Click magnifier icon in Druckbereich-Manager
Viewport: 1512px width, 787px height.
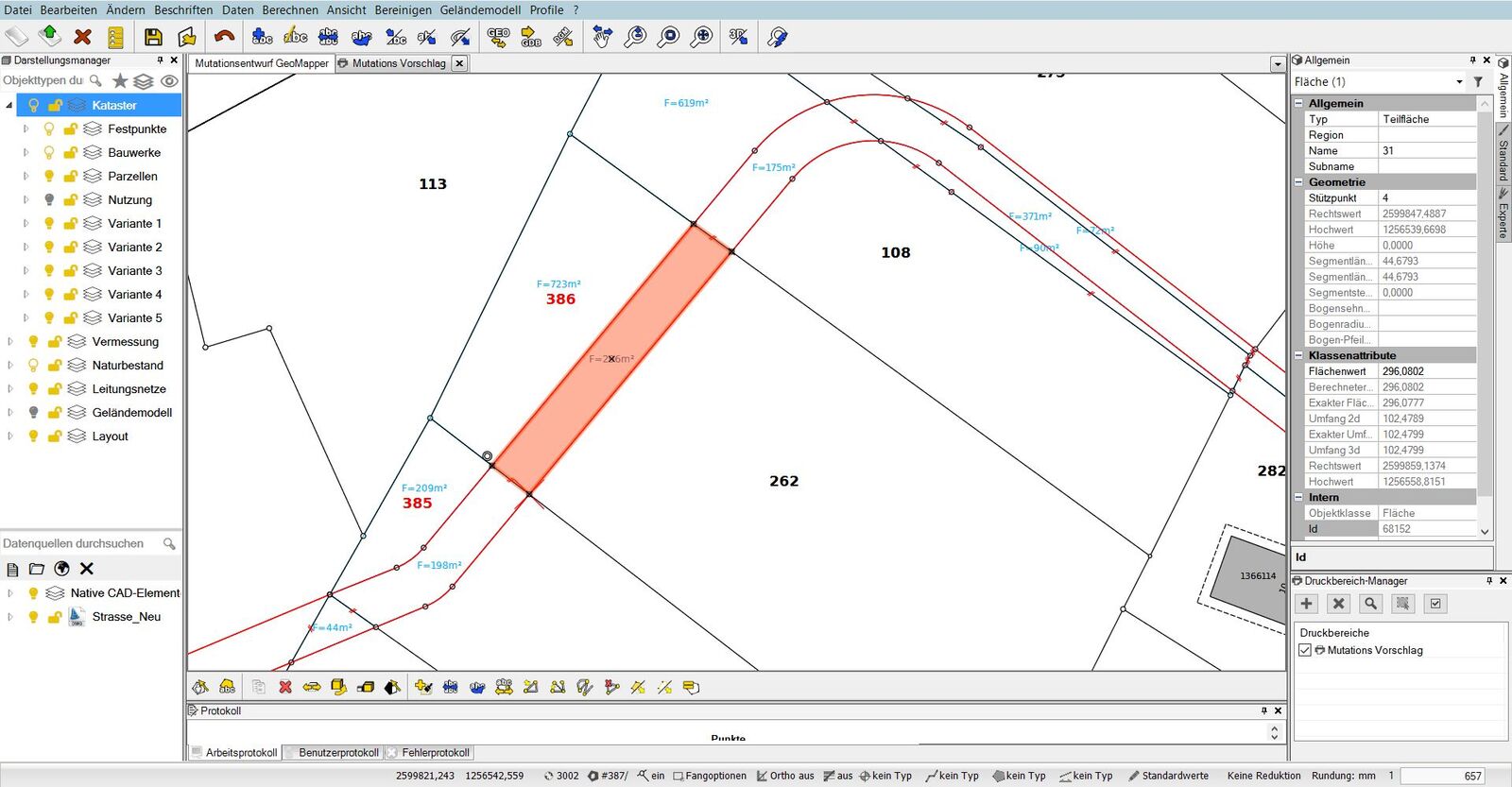pos(1370,604)
